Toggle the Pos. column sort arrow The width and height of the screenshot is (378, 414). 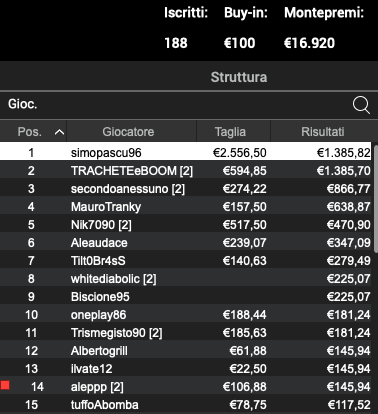59,132
